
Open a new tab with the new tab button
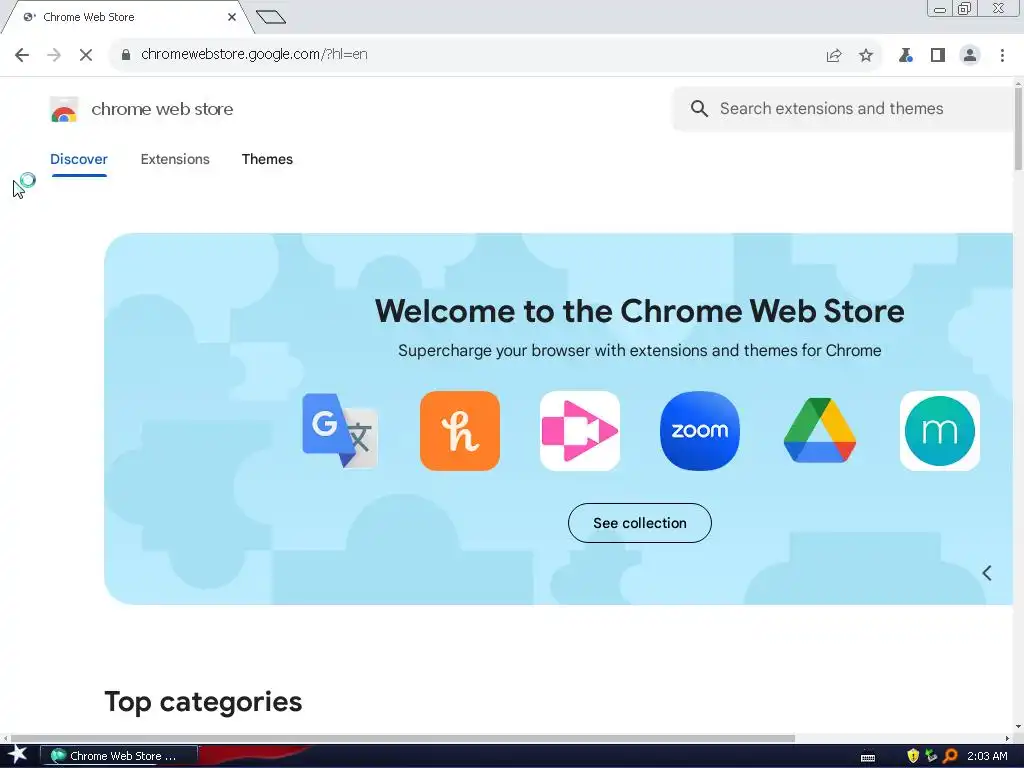[x=271, y=17]
